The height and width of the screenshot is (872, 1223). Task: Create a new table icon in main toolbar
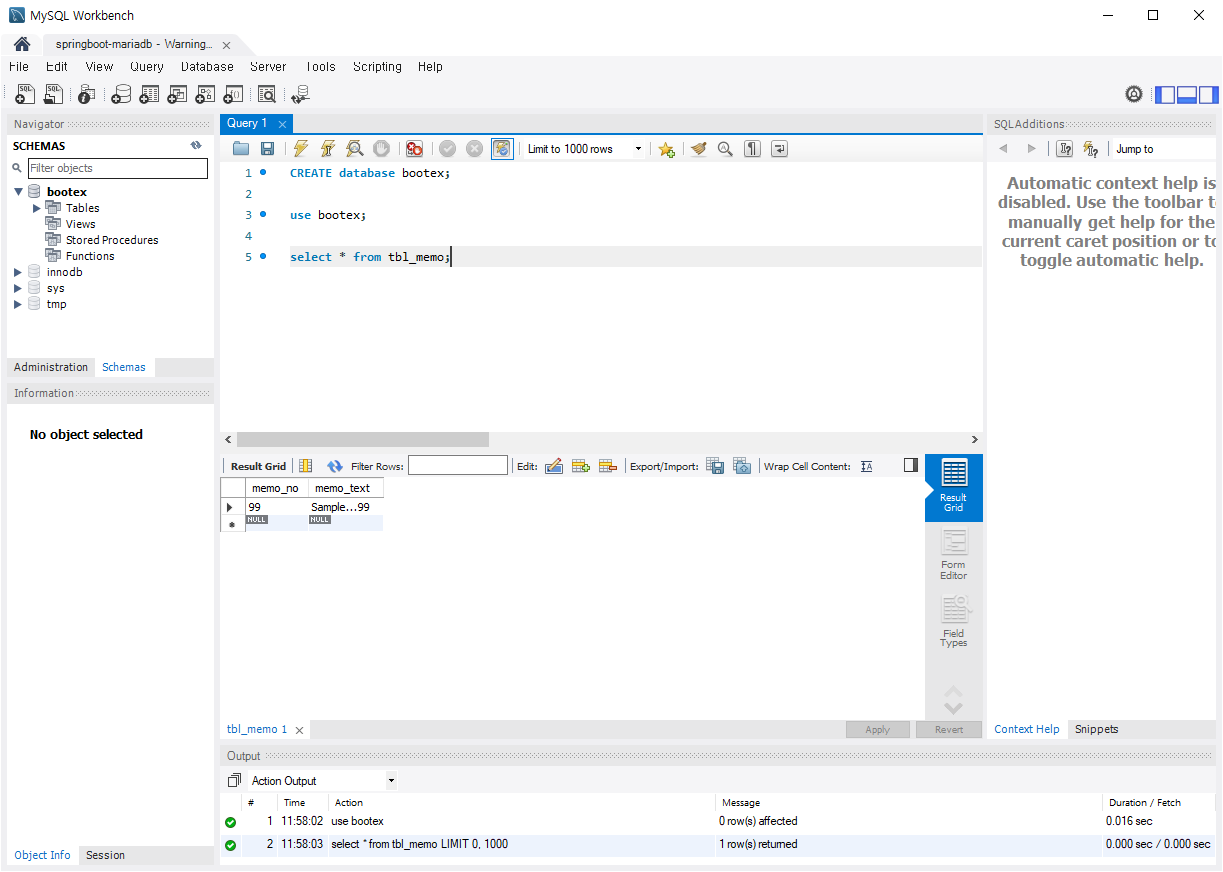coord(149,94)
